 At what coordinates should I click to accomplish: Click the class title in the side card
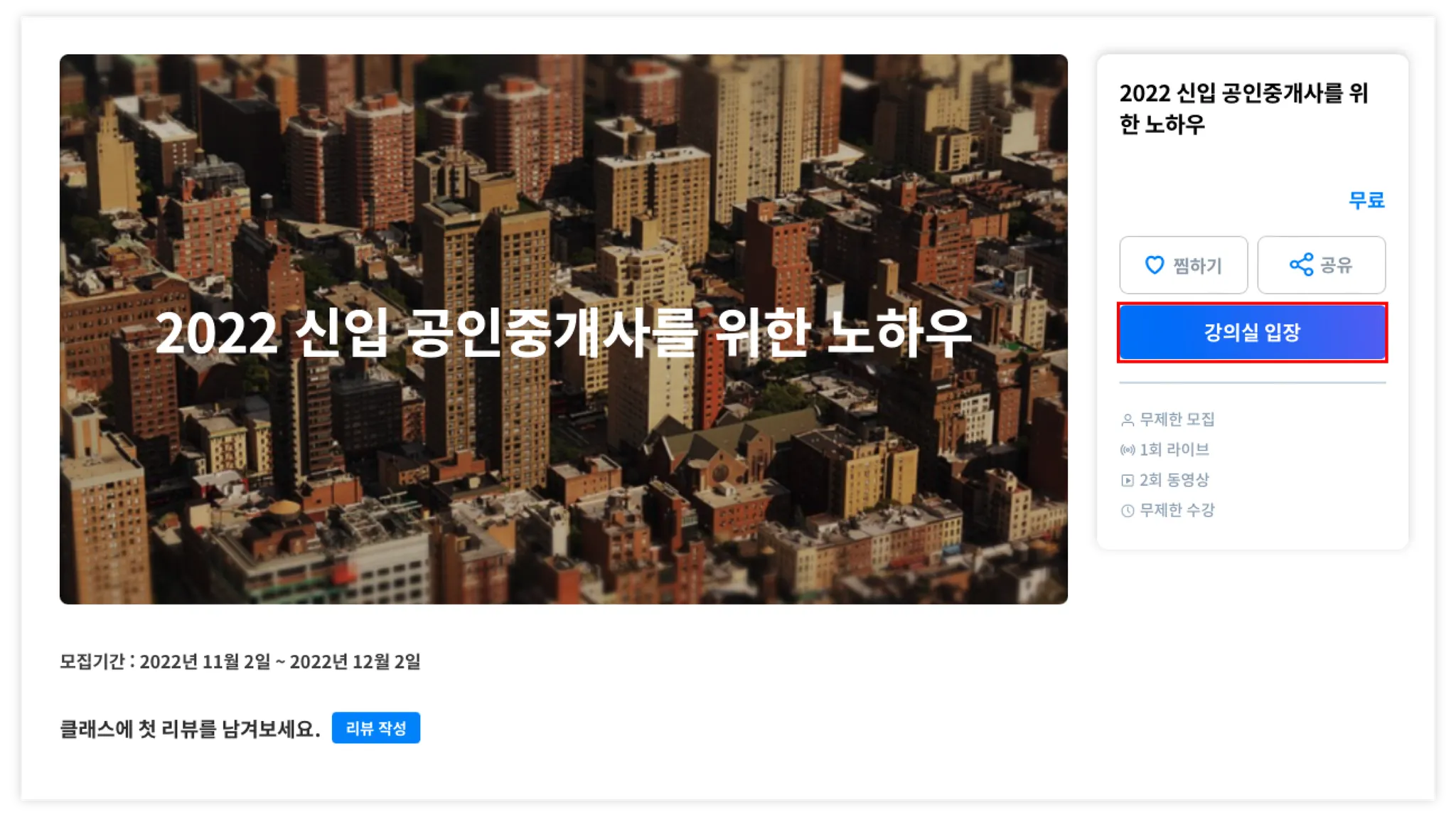coord(1243,109)
